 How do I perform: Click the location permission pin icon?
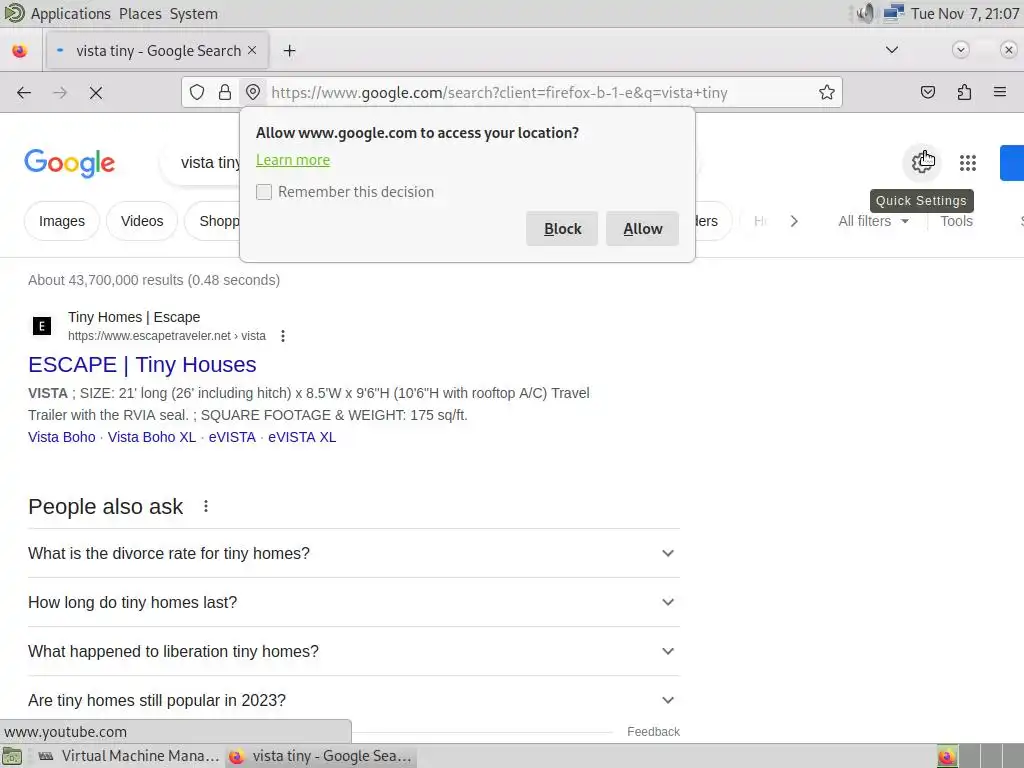click(x=253, y=93)
